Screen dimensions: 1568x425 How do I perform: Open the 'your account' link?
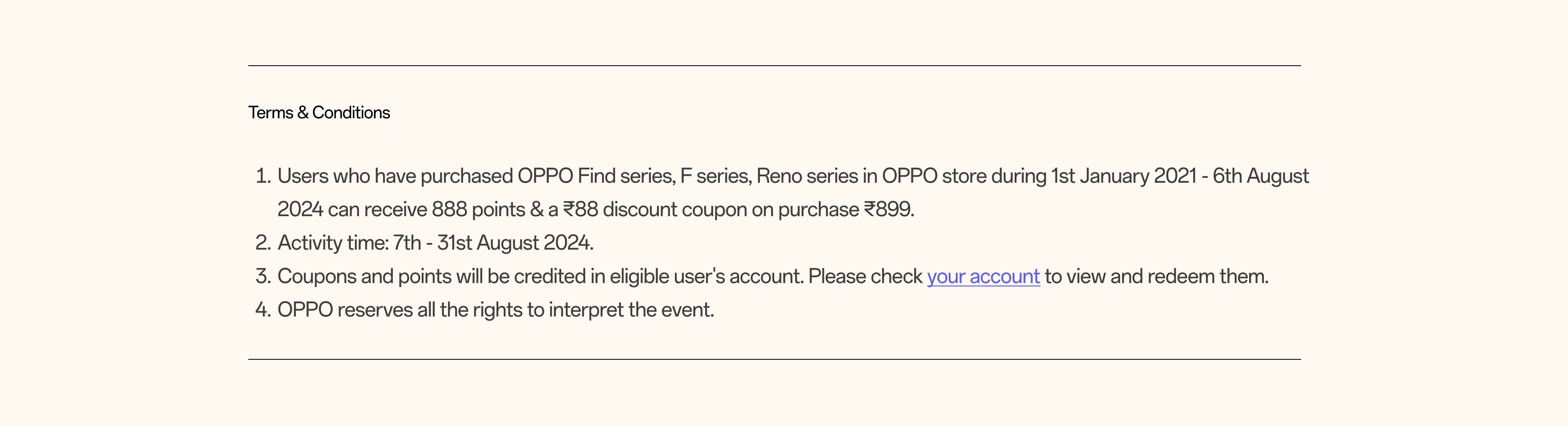[x=982, y=277]
